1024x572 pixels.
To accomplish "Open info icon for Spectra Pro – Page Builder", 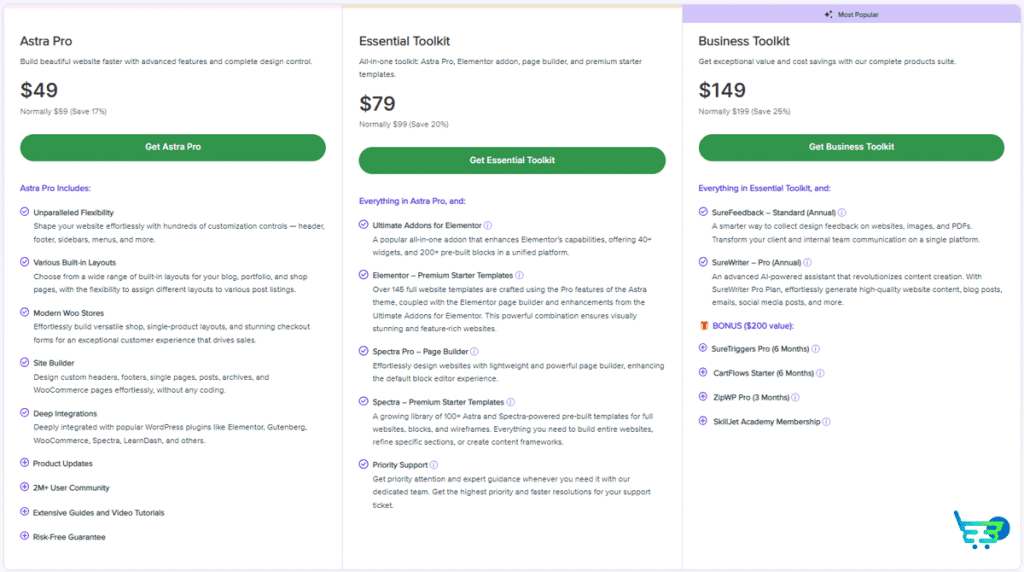I will click(x=474, y=351).
